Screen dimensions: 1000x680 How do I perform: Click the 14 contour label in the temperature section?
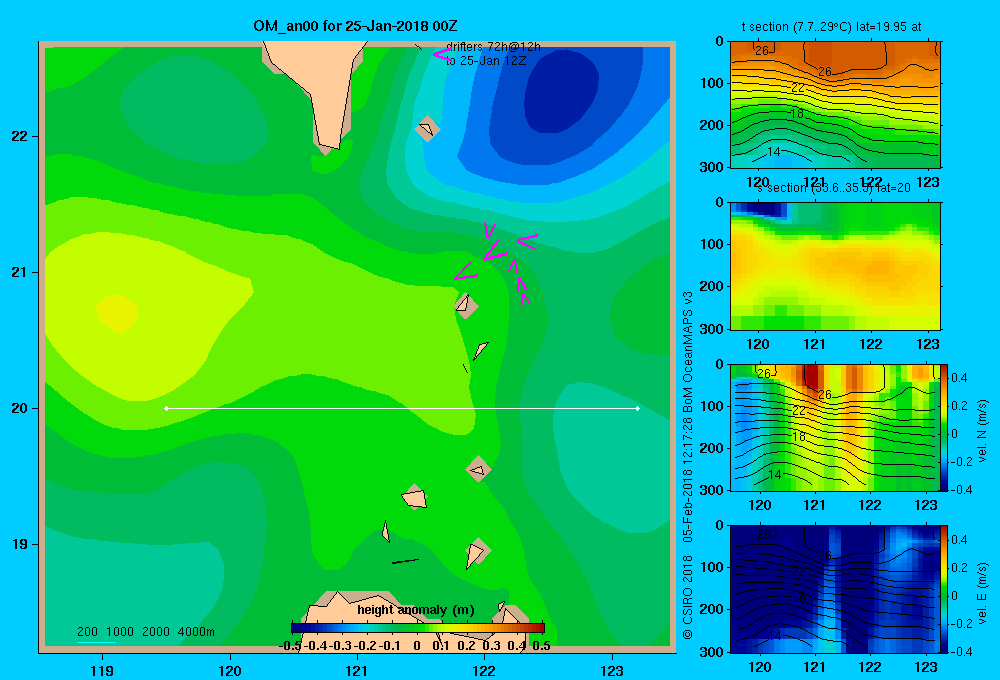774,152
